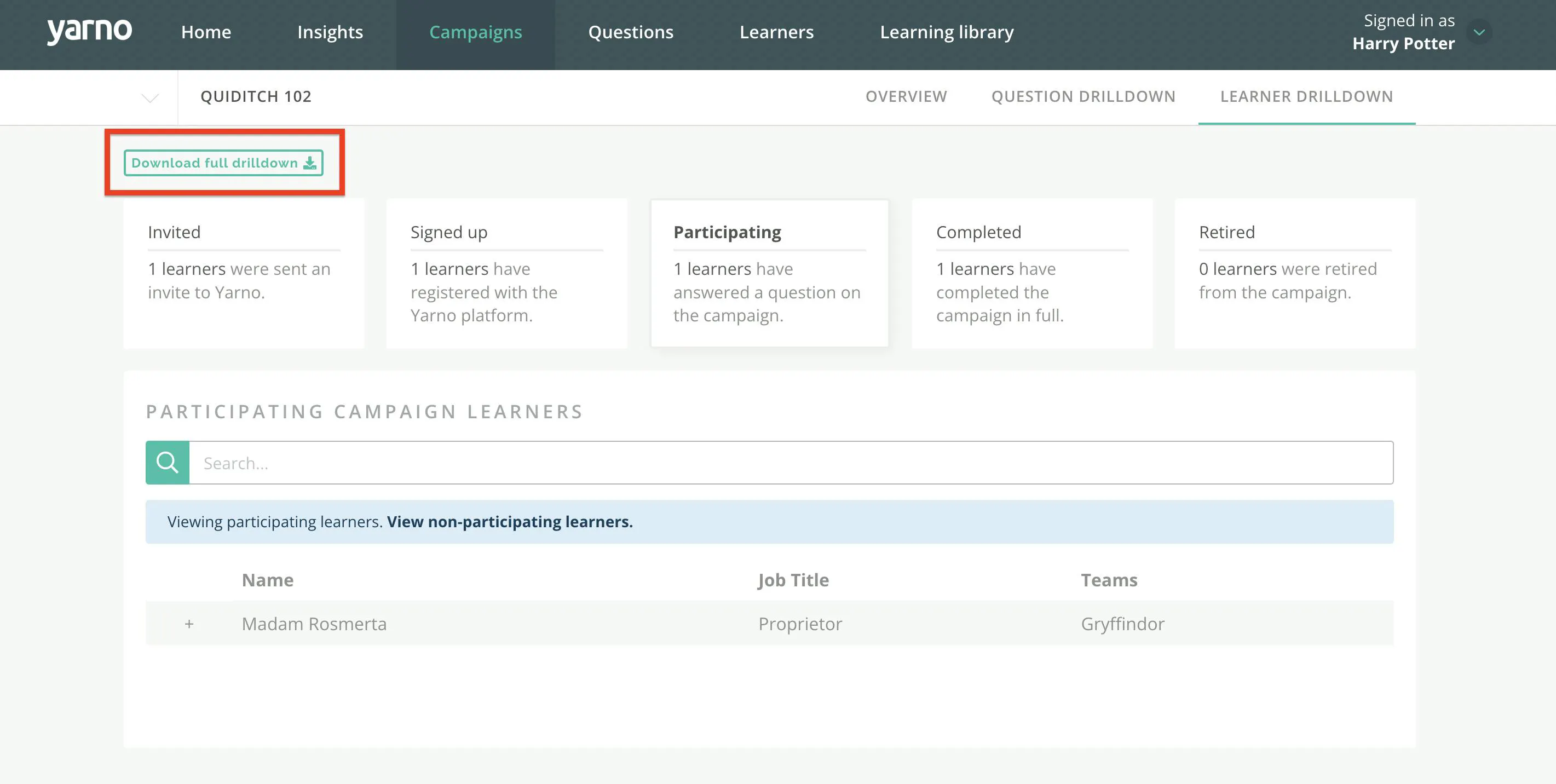Click the download arrow icon on drilldown button
The image size is (1556, 784).
pyautogui.click(x=310, y=163)
